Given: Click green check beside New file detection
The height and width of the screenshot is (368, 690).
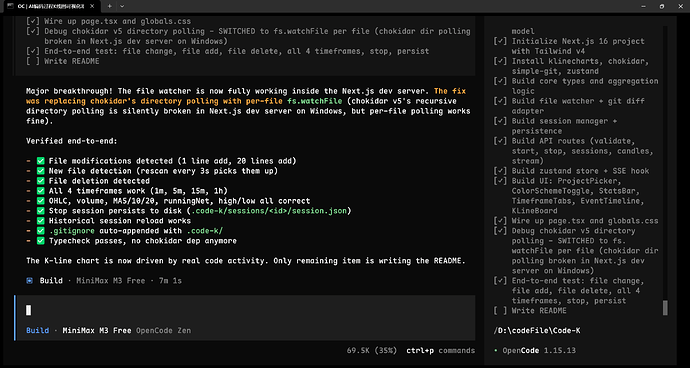Looking at the screenshot, I should point(40,171).
